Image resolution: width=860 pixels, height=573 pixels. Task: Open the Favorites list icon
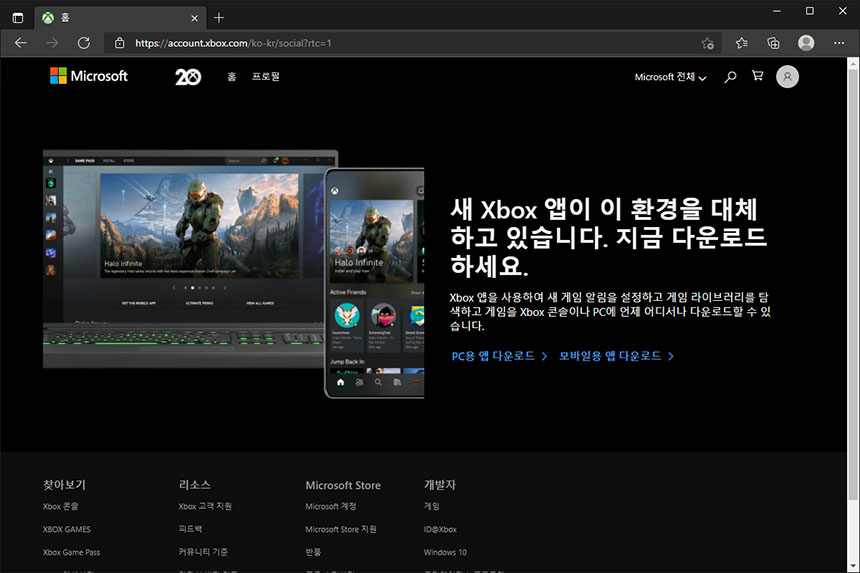(x=742, y=43)
